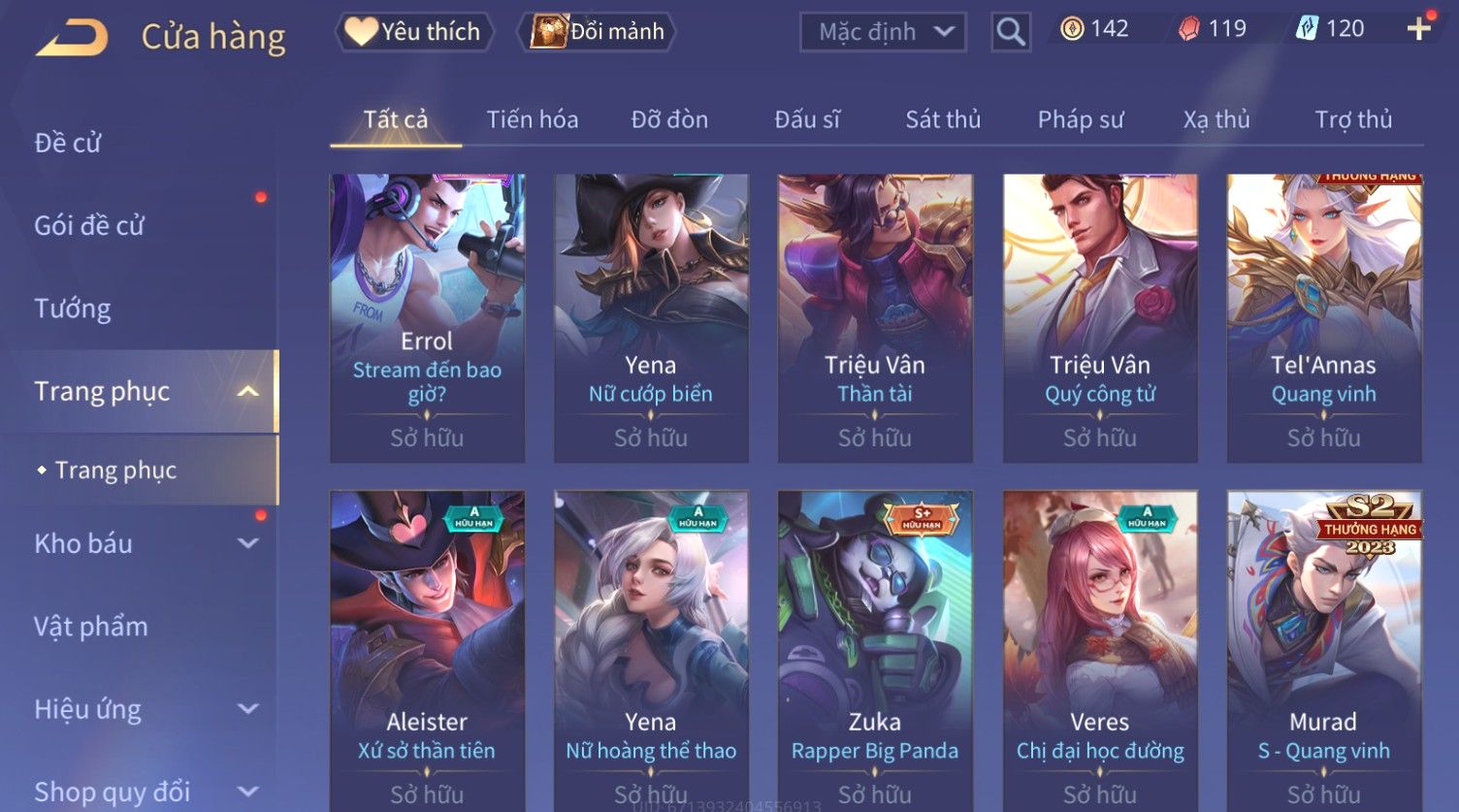Open the Errol streamer skin card
This screenshot has width=1459, height=812.
coord(427,318)
